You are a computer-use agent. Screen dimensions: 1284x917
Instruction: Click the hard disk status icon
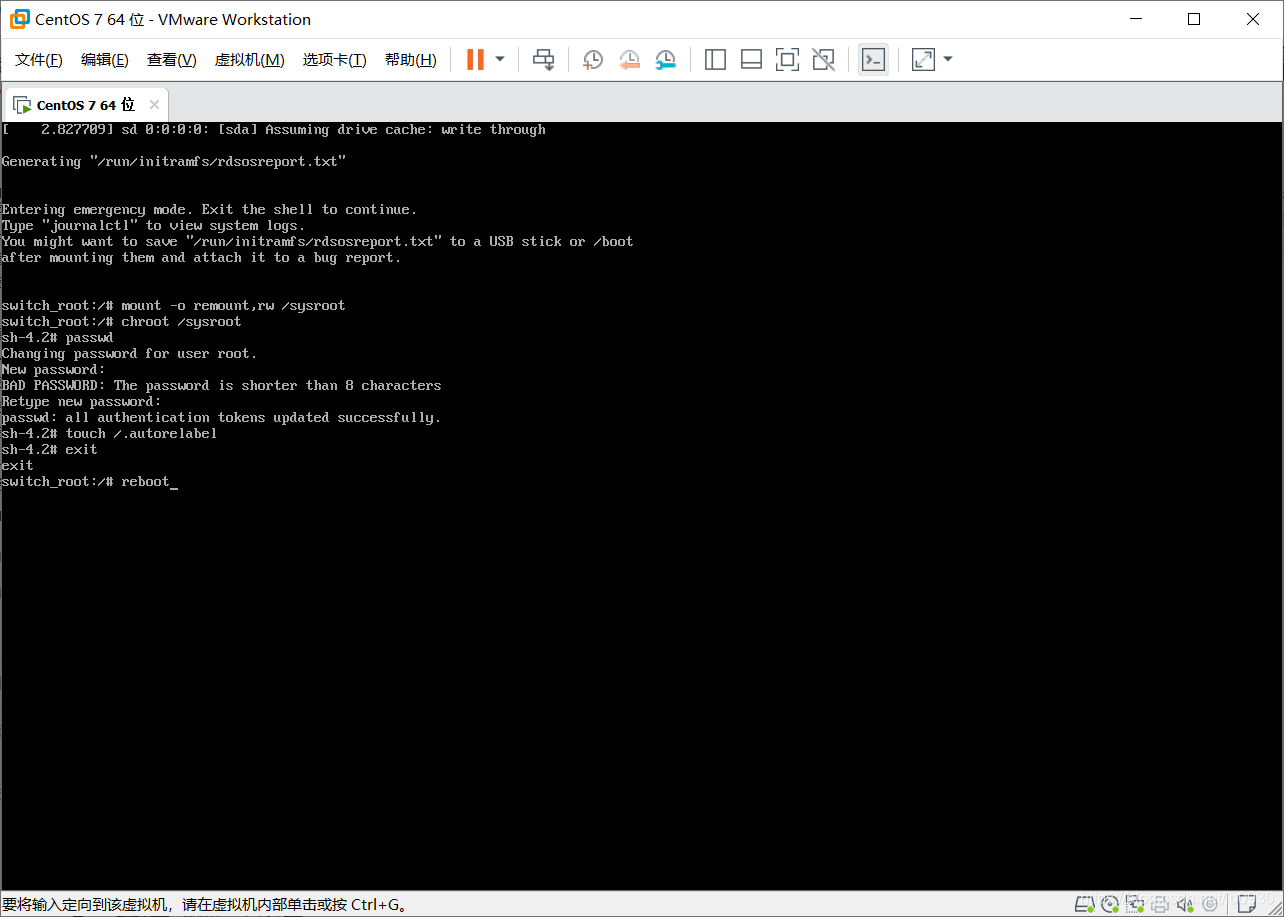tap(1085, 904)
